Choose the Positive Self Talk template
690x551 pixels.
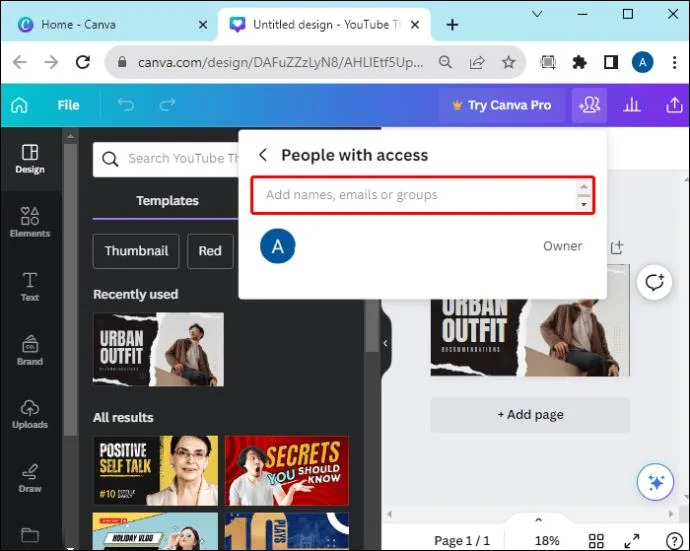pos(156,470)
